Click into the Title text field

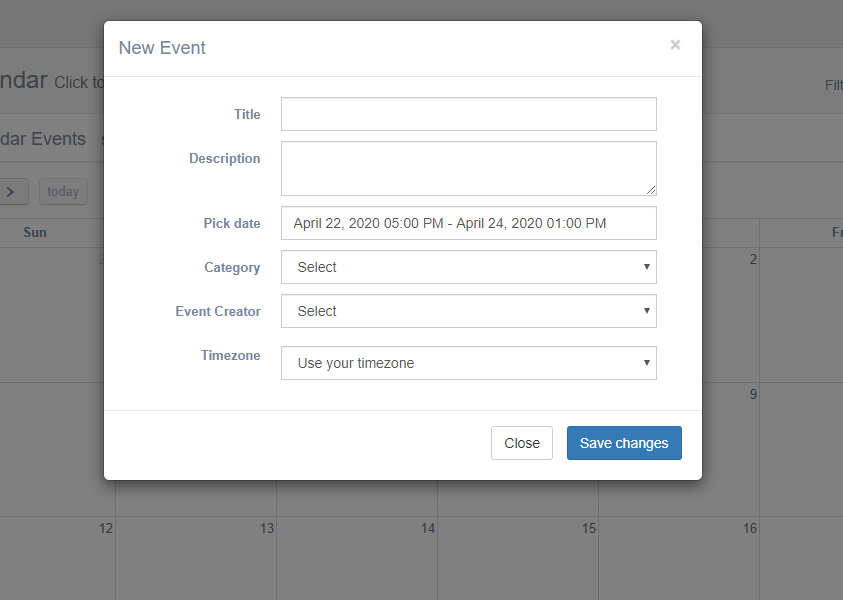pyautogui.click(x=468, y=114)
